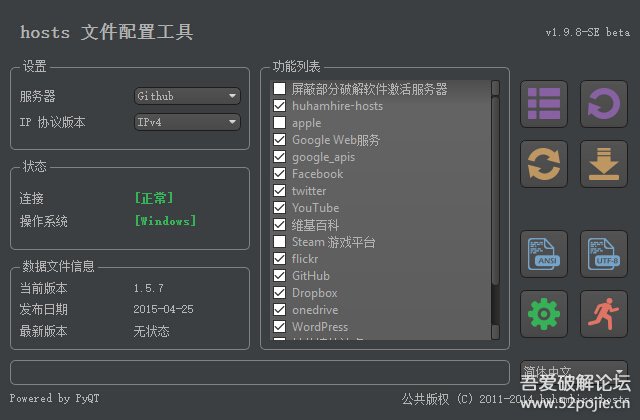Viewport: 640px width, 420px height.
Task: Select the WordPress list entry
Action: click(320, 327)
